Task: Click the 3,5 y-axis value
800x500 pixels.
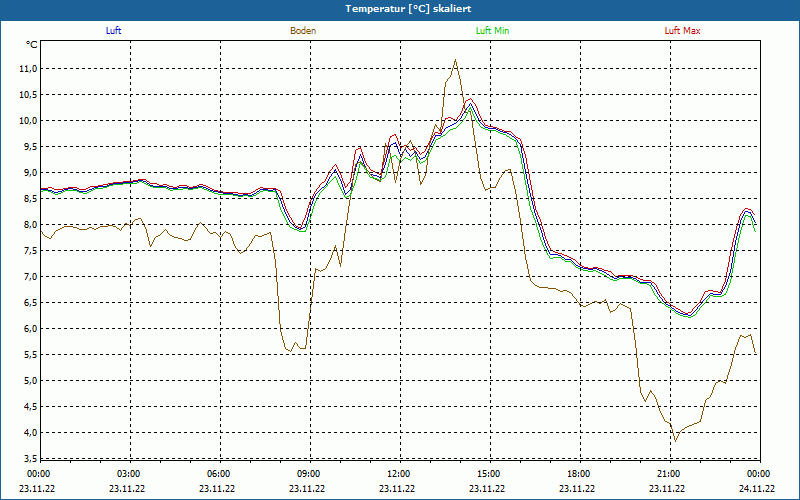Action: 31,458
